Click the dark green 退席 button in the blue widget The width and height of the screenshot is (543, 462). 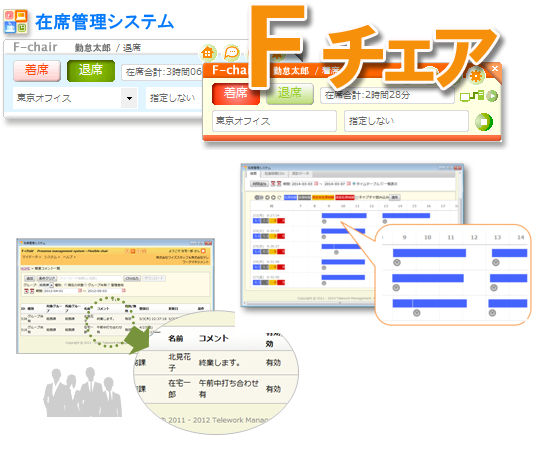point(91,70)
